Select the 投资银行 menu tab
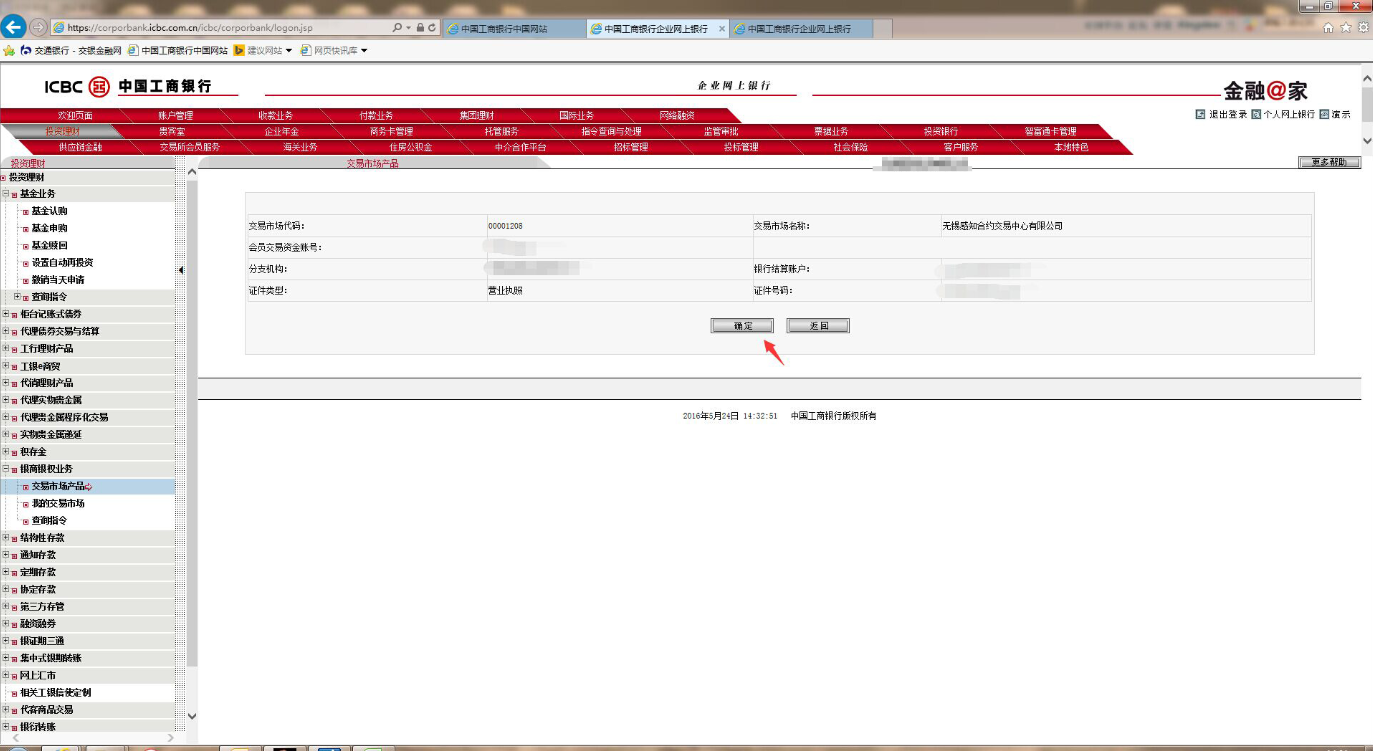This screenshot has width=1373, height=751. tap(940, 131)
